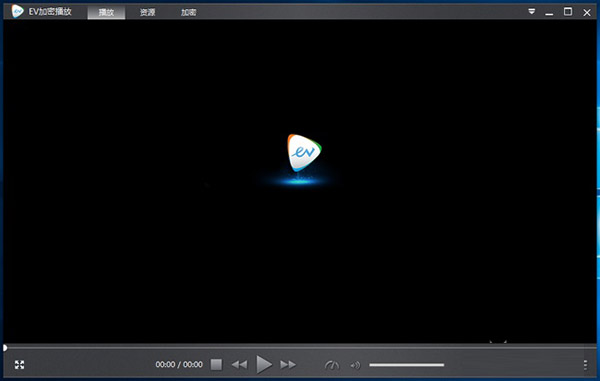Image resolution: width=600 pixels, height=381 pixels.
Task: Open the 资源 tab
Action: point(147,12)
